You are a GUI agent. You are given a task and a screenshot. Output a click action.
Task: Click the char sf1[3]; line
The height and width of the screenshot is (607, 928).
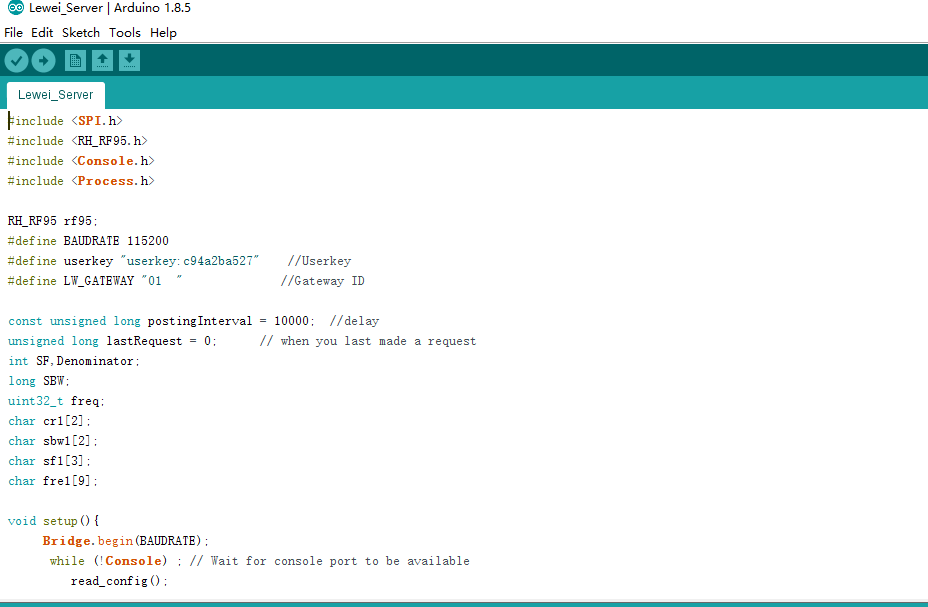pyautogui.click(x=50, y=461)
